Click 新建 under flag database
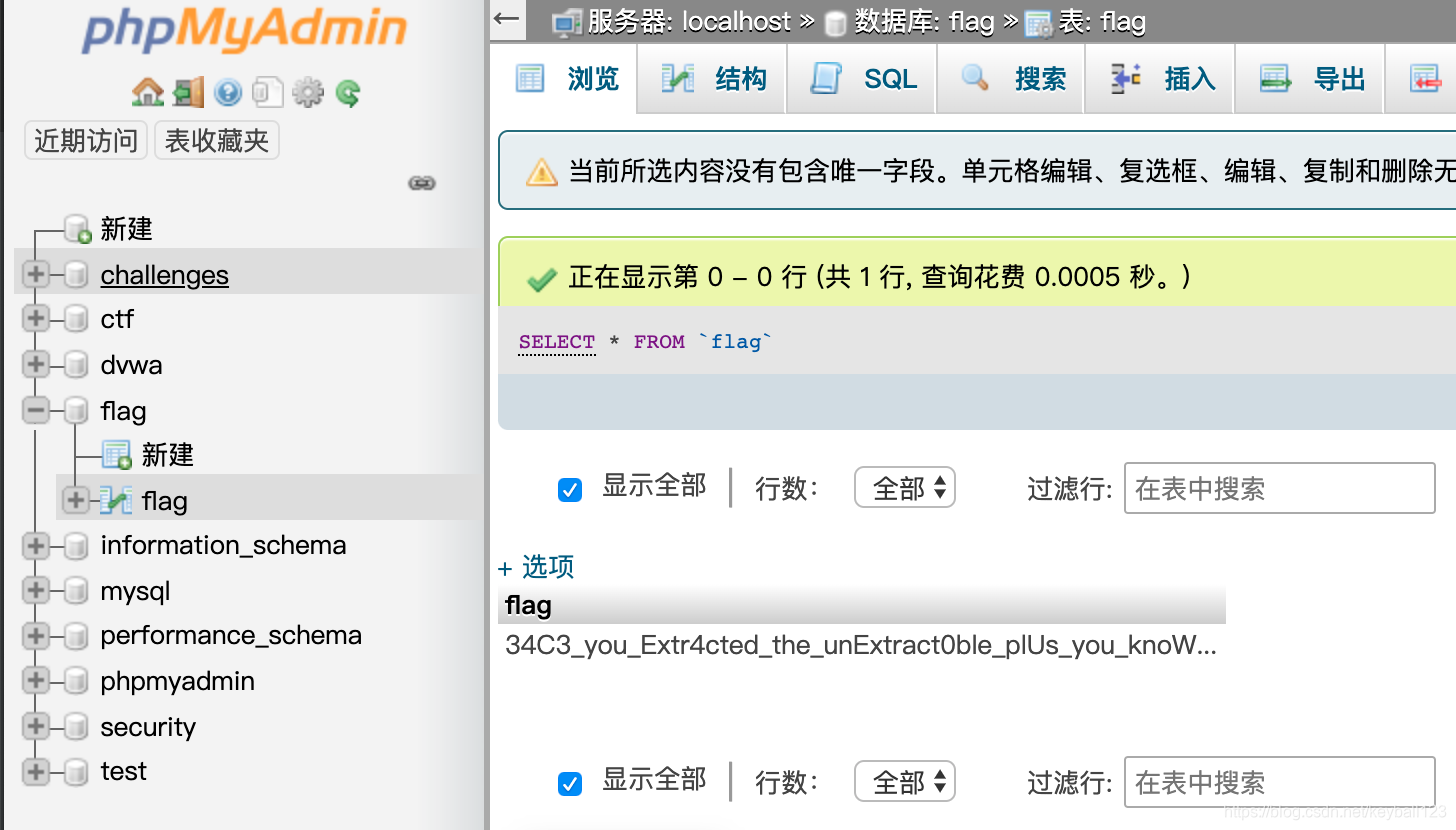Viewport: 1456px width, 830px height. 168,455
